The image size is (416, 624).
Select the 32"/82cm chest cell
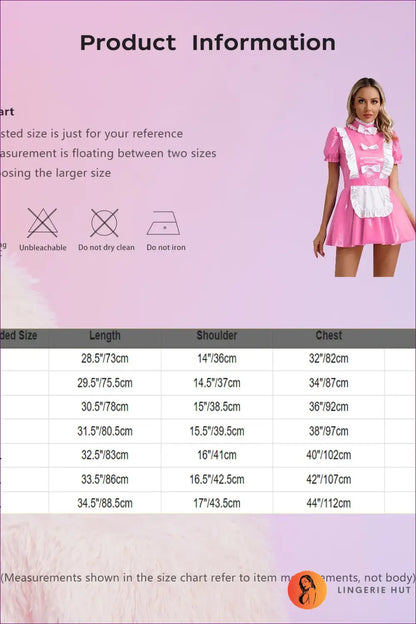(329, 359)
